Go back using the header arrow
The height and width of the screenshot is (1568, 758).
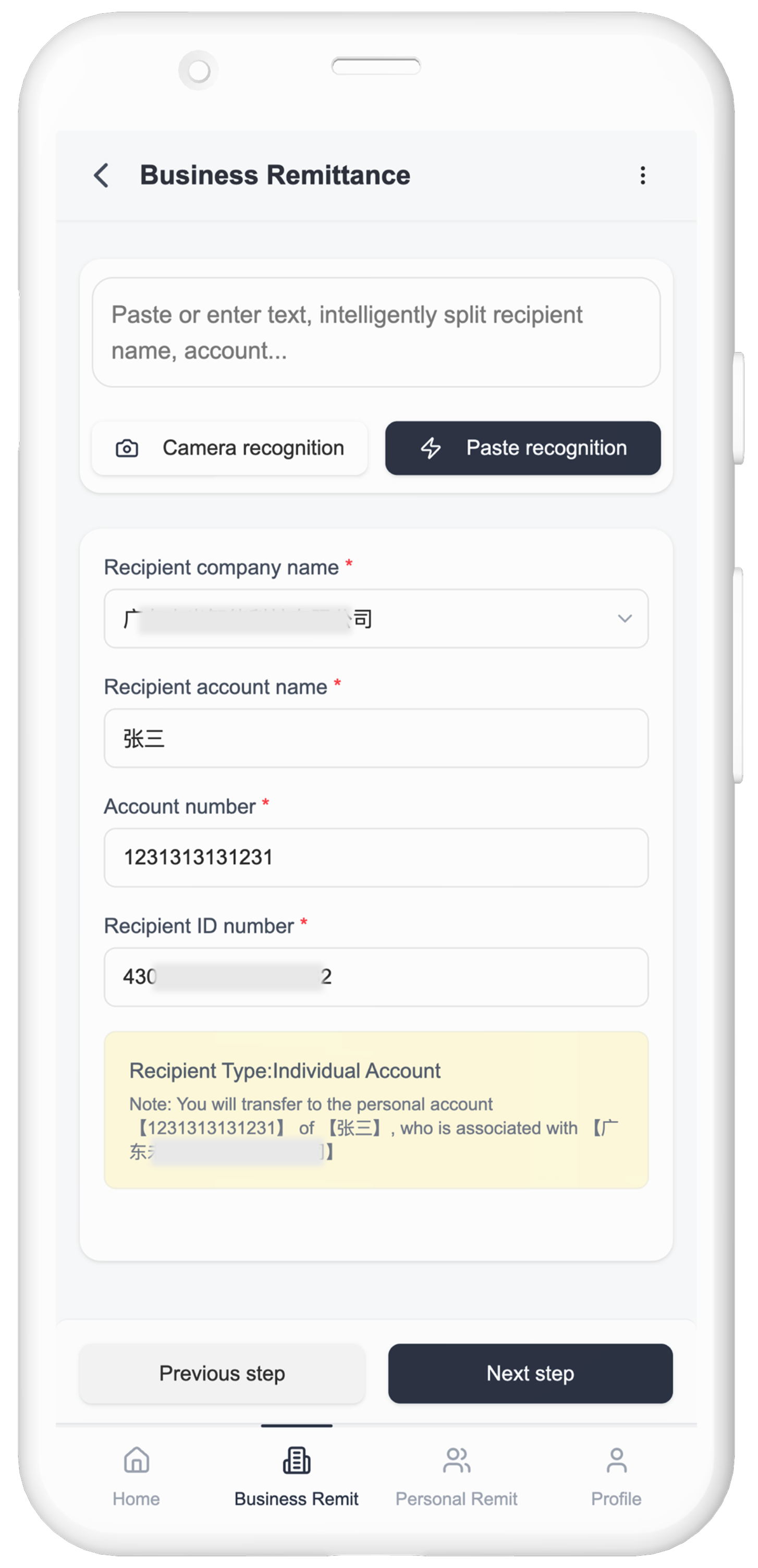pos(102,175)
